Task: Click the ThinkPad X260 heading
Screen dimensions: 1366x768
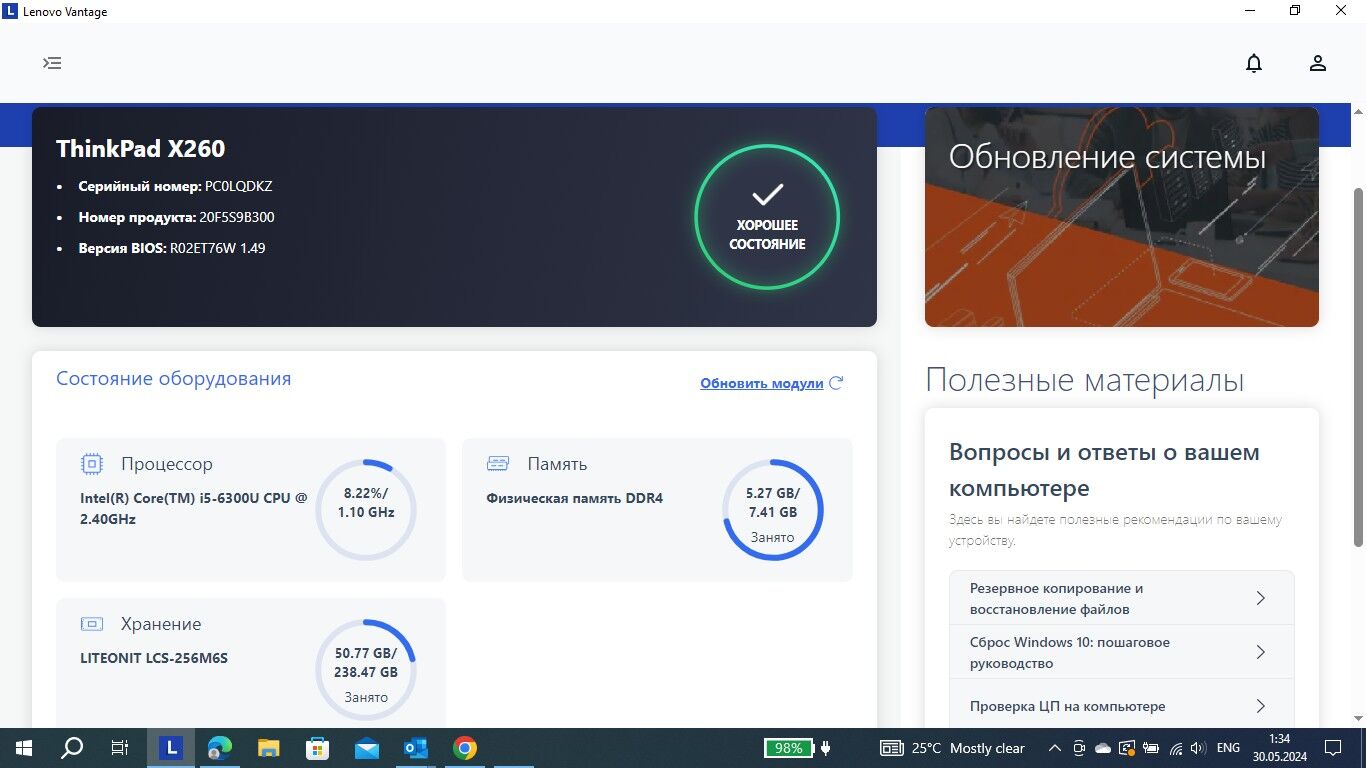Action: click(141, 149)
